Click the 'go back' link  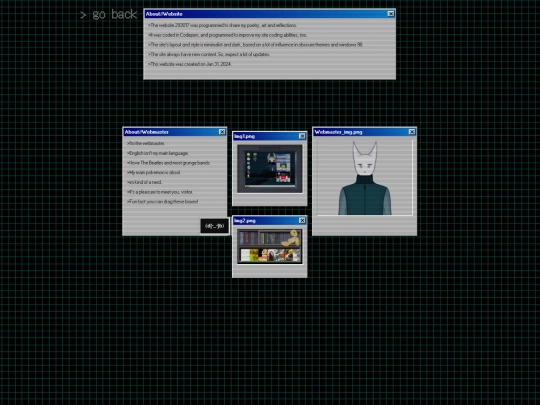[x=108, y=14]
